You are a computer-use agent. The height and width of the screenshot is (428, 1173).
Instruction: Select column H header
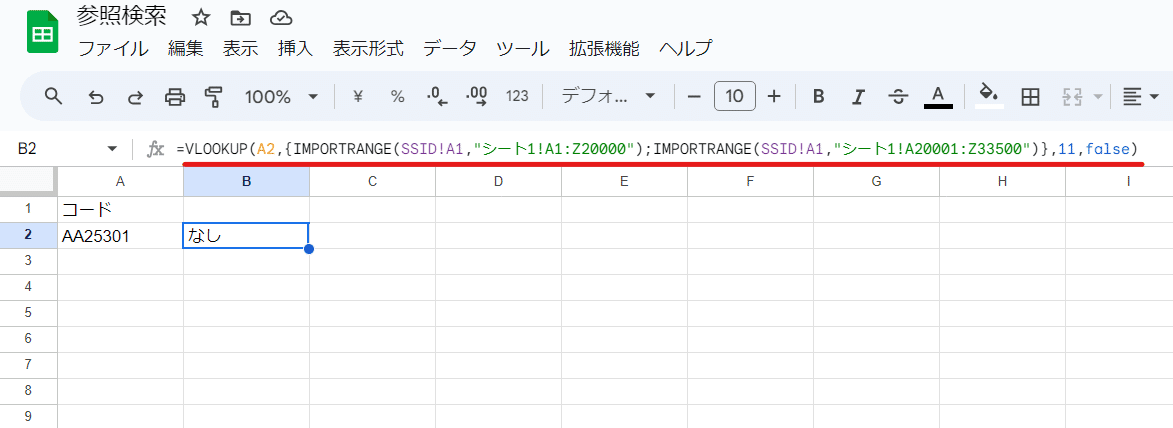(x=1002, y=181)
